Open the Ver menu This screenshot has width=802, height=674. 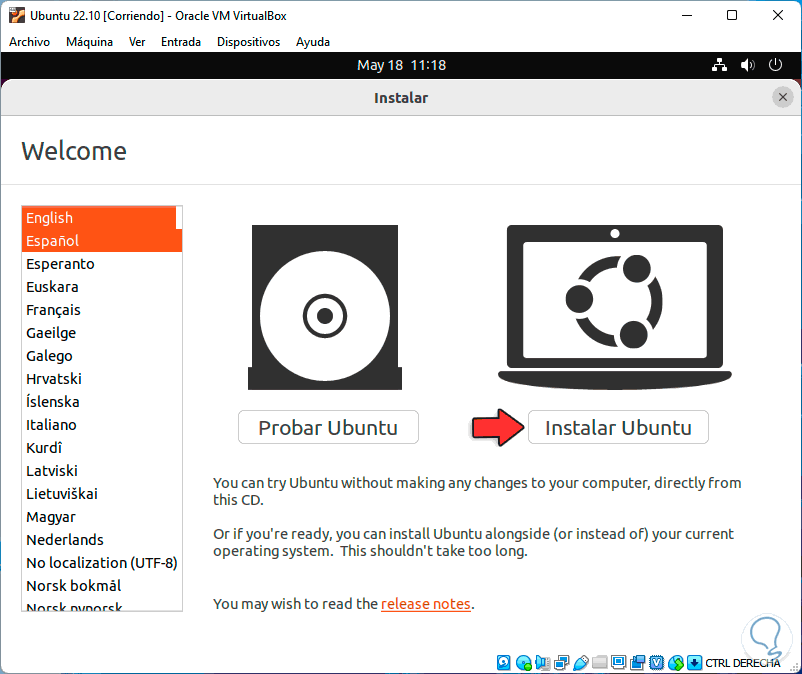coord(137,42)
